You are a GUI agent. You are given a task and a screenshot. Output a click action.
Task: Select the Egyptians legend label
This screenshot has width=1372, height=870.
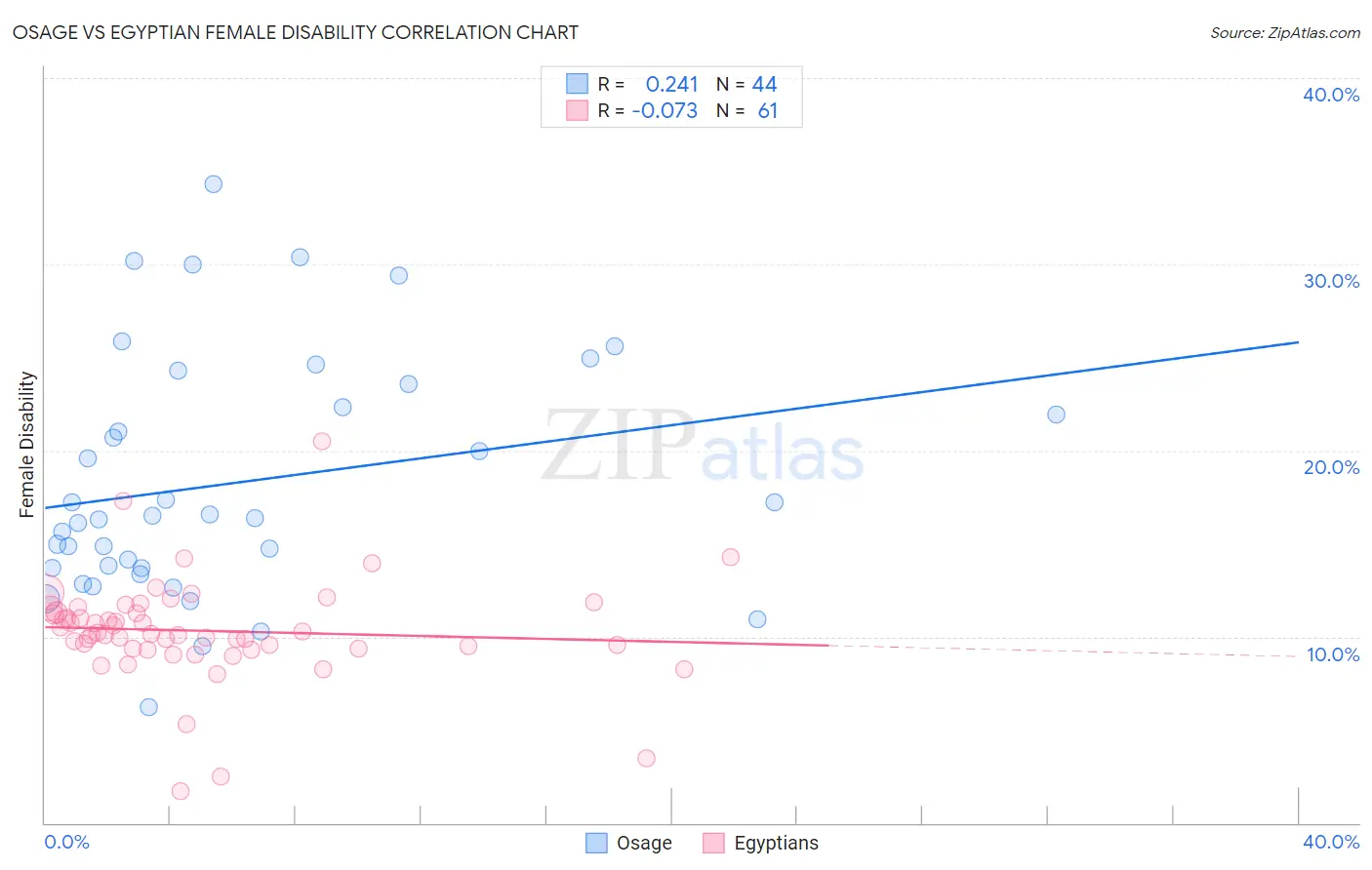(776, 843)
